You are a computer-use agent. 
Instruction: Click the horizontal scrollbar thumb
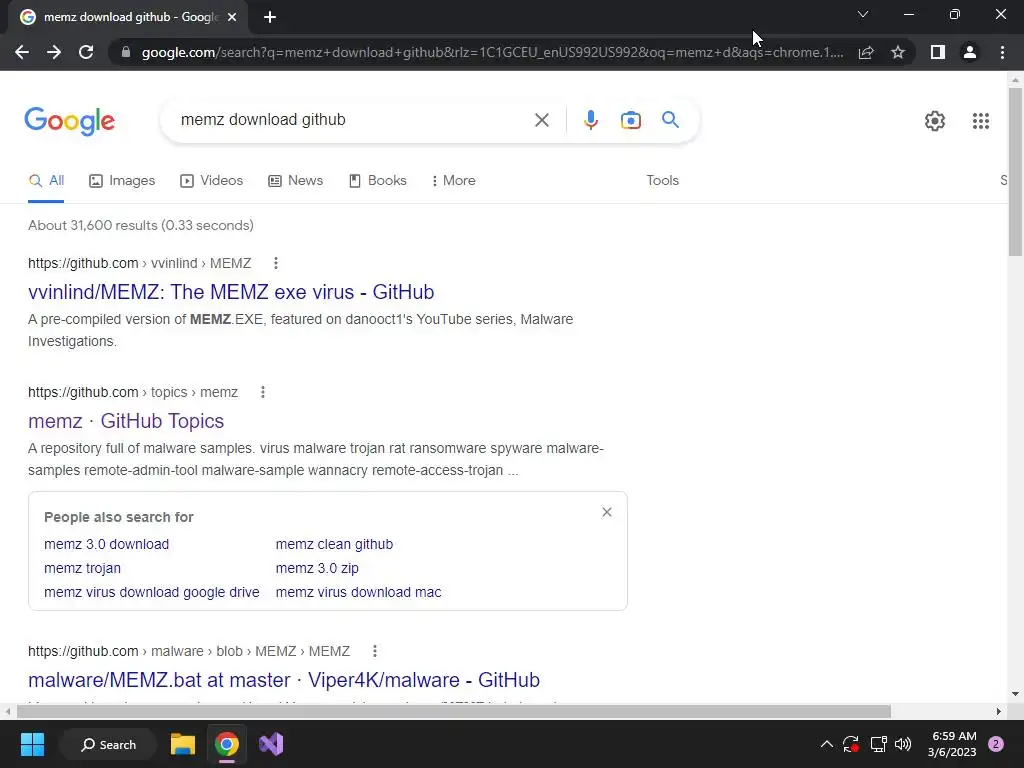(x=453, y=711)
